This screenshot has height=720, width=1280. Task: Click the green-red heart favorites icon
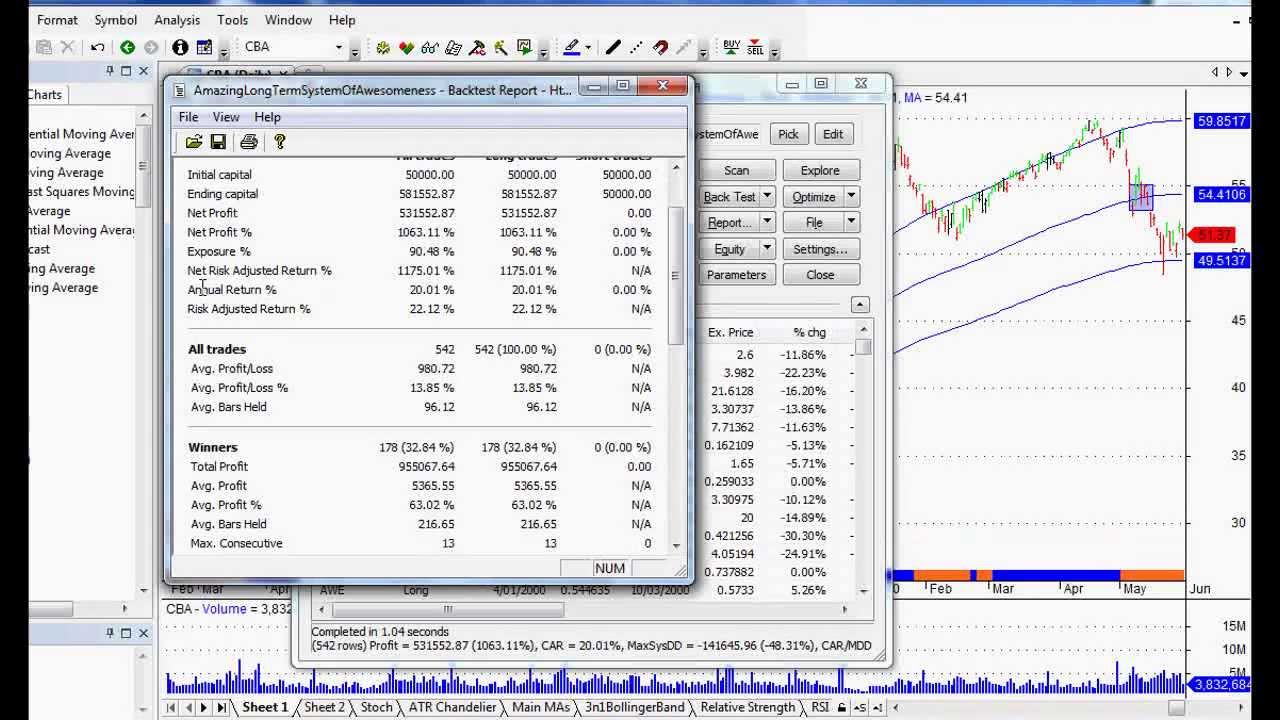406,47
